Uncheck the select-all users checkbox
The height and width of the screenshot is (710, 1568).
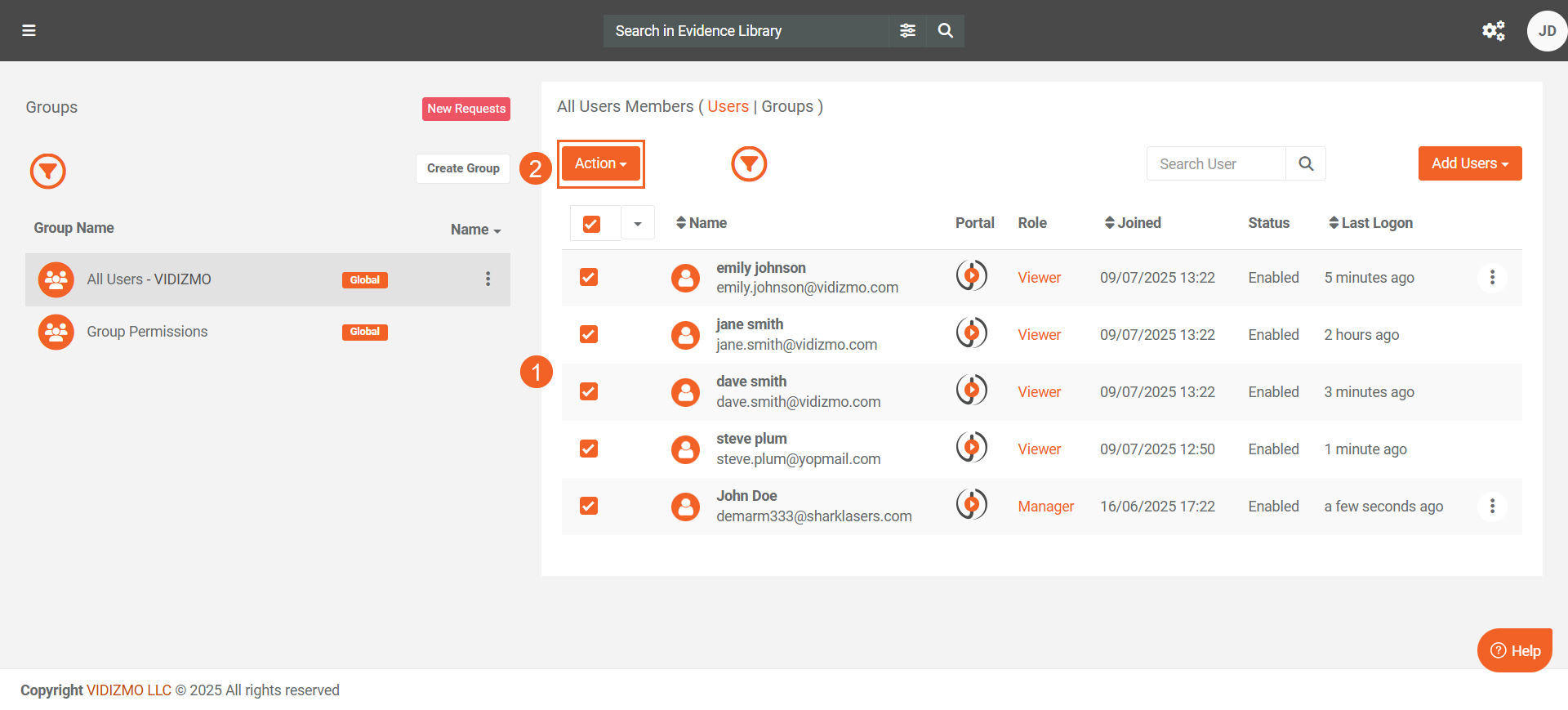[592, 223]
